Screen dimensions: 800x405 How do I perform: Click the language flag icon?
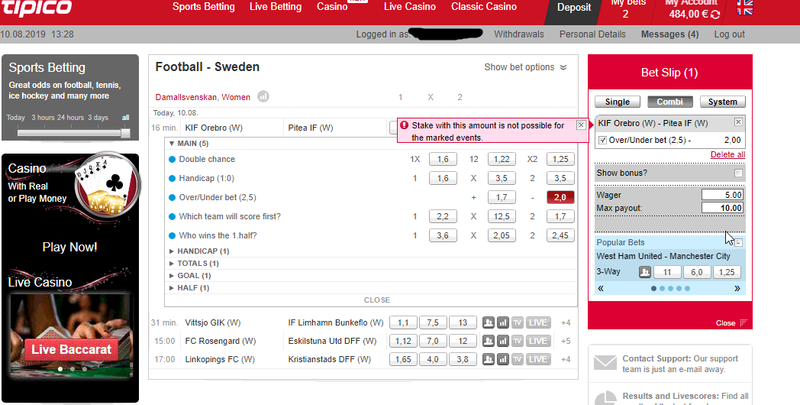pos(744,7)
